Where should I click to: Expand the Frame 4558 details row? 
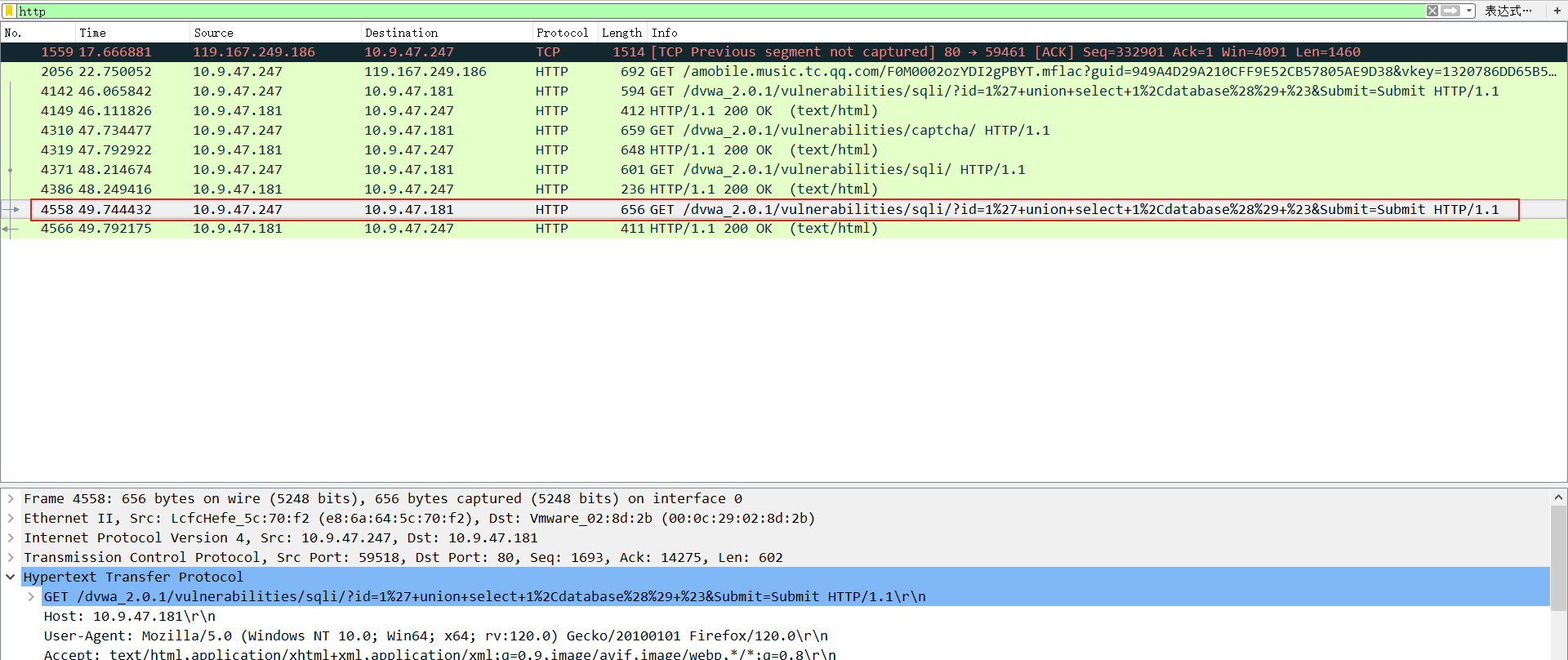click(11, 498)
